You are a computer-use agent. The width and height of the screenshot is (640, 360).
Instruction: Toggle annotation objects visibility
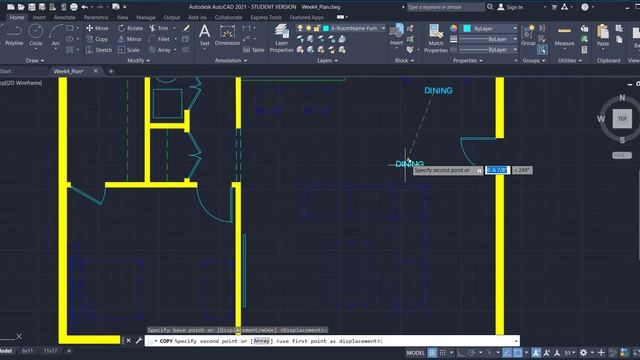[536, 353]
